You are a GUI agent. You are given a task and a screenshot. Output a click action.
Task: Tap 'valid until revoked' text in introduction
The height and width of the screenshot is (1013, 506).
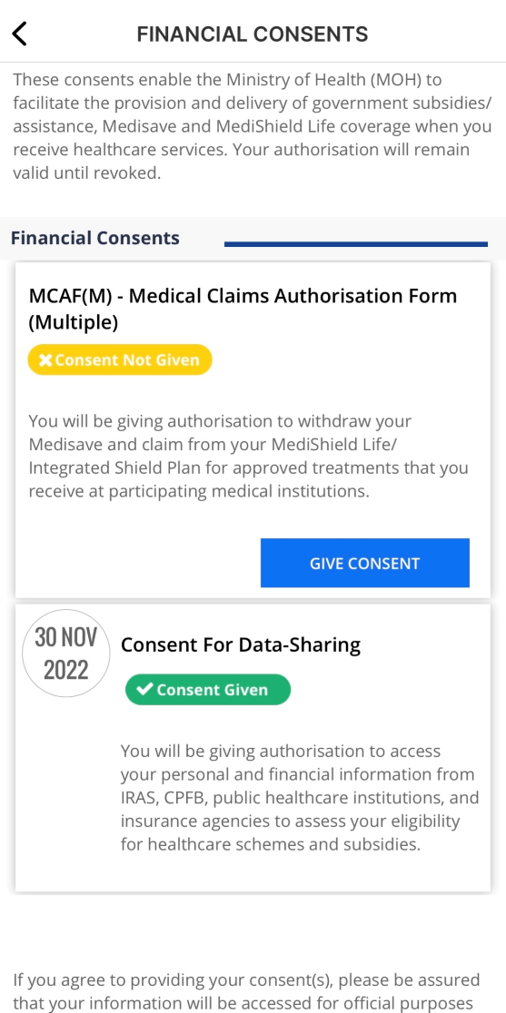(x=86, y=173)
